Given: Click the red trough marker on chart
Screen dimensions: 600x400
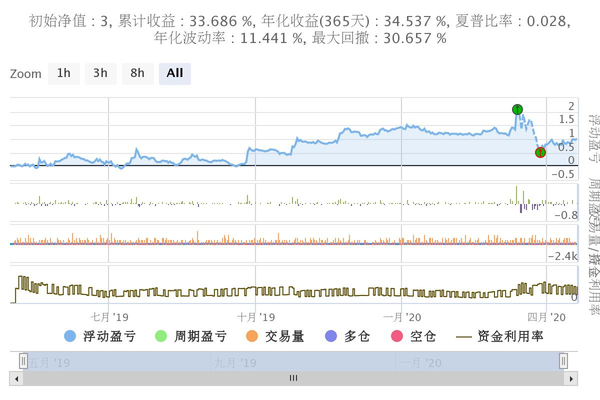Looking at the screenshot, I should (540, 152).
